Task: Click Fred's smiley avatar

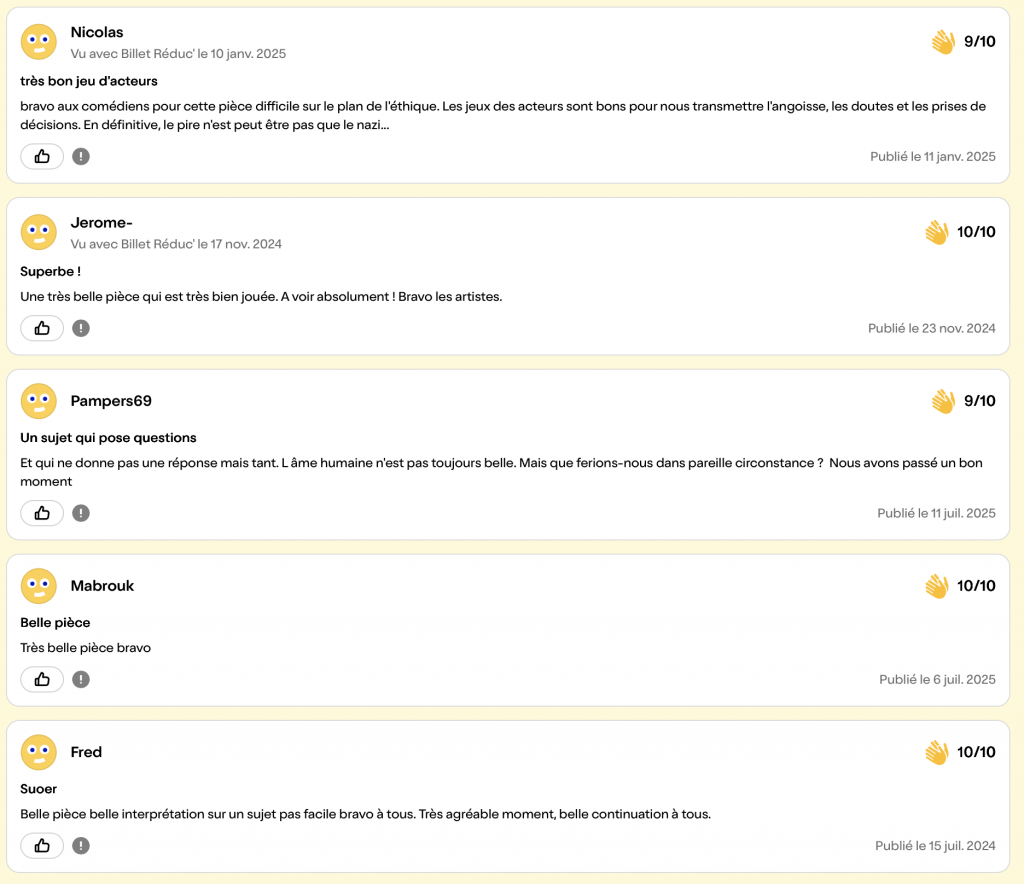Action: click(39, 752)
